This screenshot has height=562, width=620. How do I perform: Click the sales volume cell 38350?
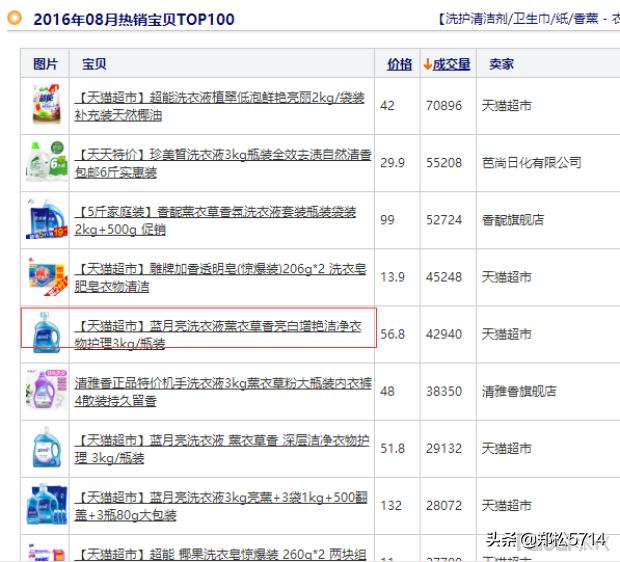tap(444, 391)
